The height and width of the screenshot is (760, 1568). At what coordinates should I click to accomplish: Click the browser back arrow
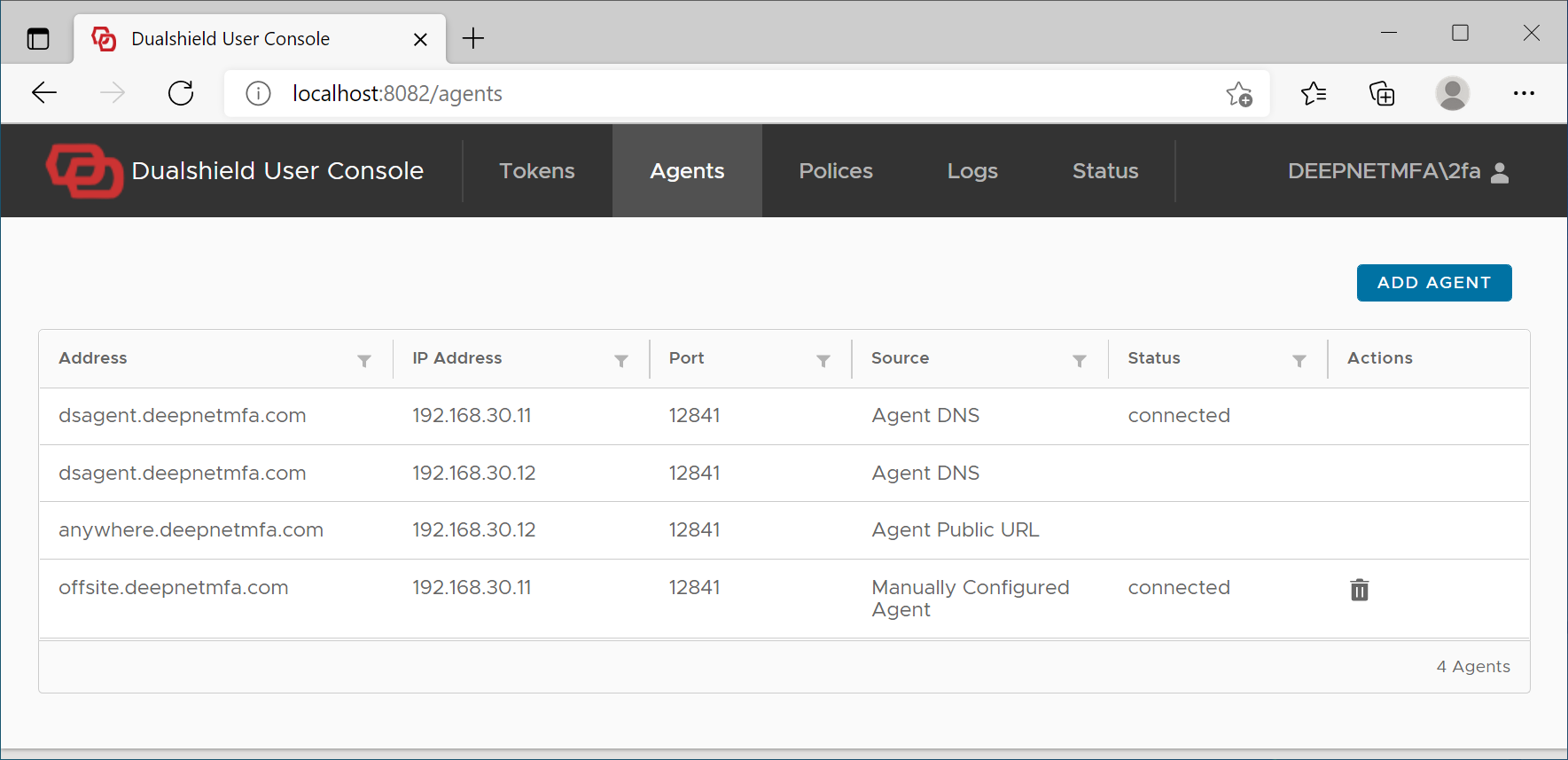(44, 93)
